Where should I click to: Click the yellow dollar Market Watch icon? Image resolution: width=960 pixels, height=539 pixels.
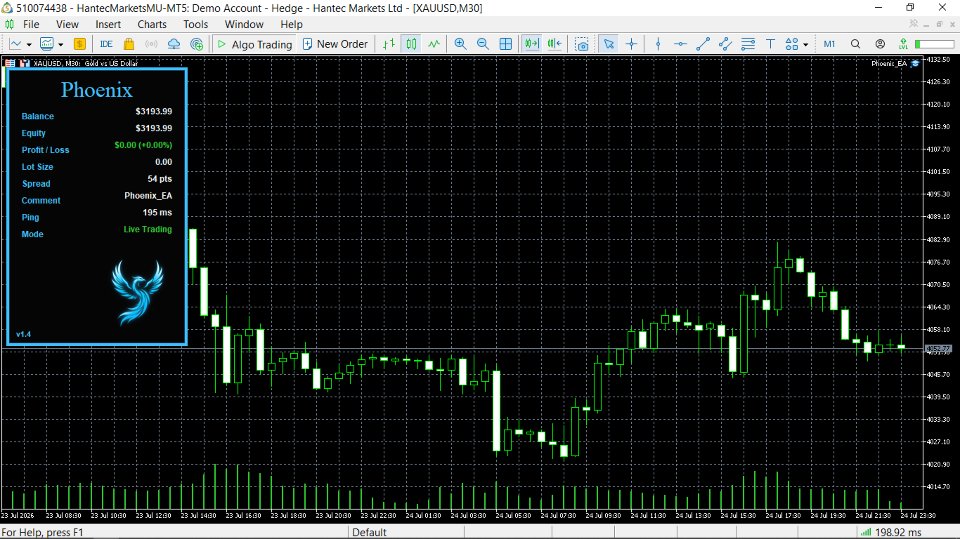tap(80, 44)
